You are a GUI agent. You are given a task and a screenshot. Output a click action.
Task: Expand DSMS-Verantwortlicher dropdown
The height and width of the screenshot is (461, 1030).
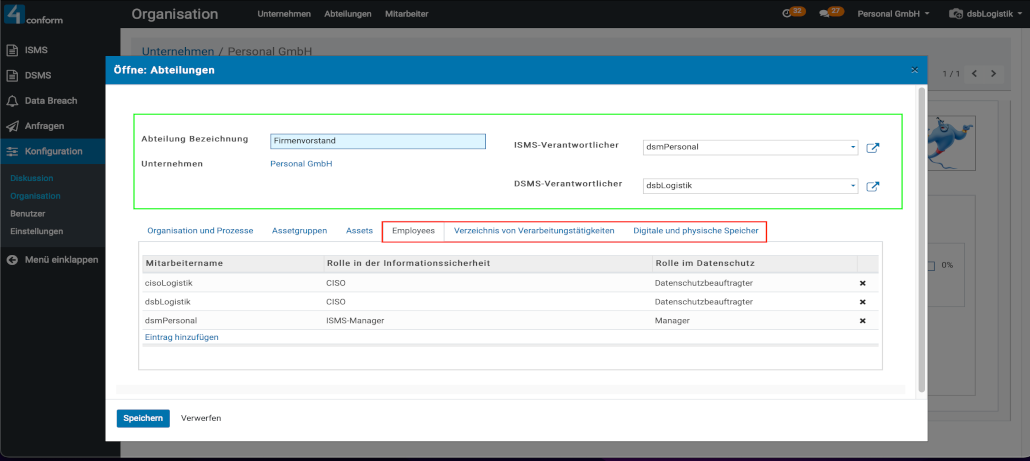pos(852,186)
